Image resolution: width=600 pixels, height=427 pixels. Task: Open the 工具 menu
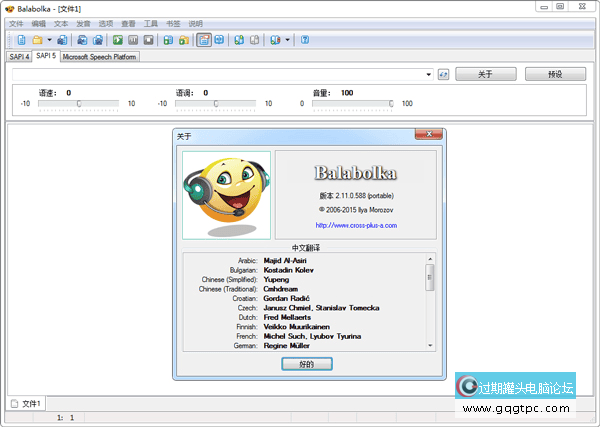[x=151, y=22]
